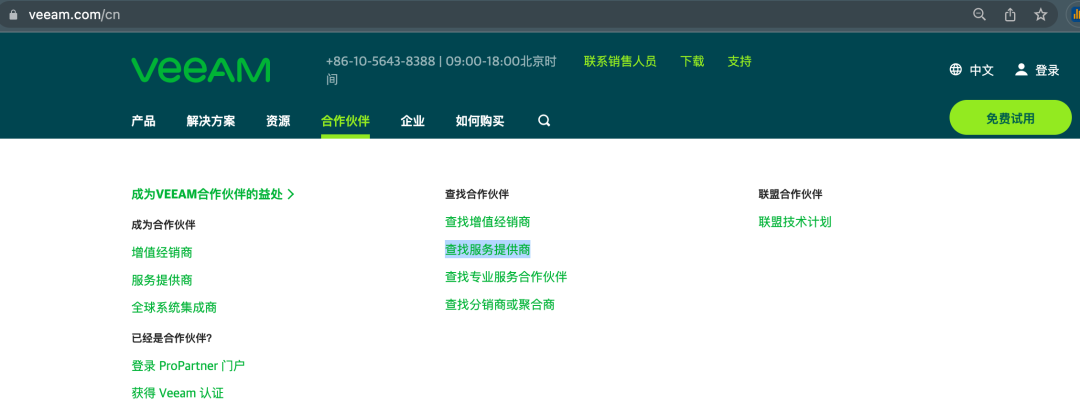Open 查找专业服务合作伙伴 link
This screenshot has width=1080, height=415.
pyautogui.click(x=506, y=277)
